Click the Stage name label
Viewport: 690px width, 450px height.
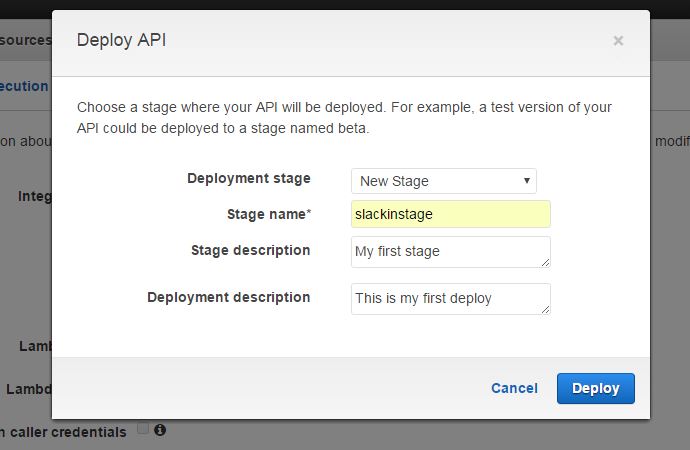[x=266, y=214]
